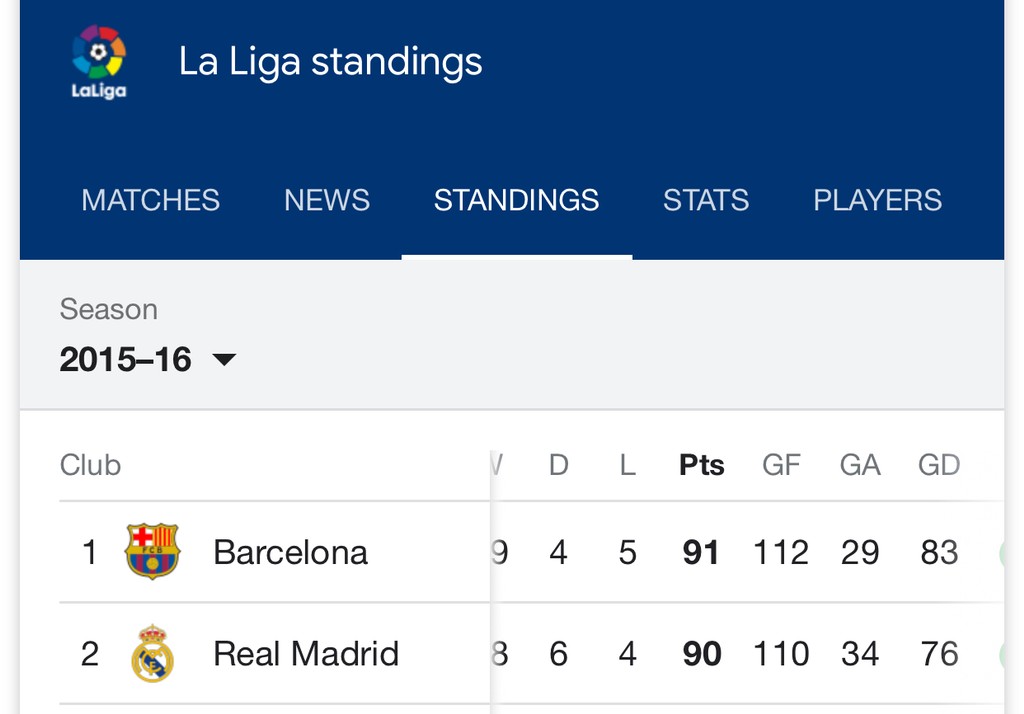Viewport: 1024px width, 714px height.
Task: Select the Standings tab
Action: (516, 200)
